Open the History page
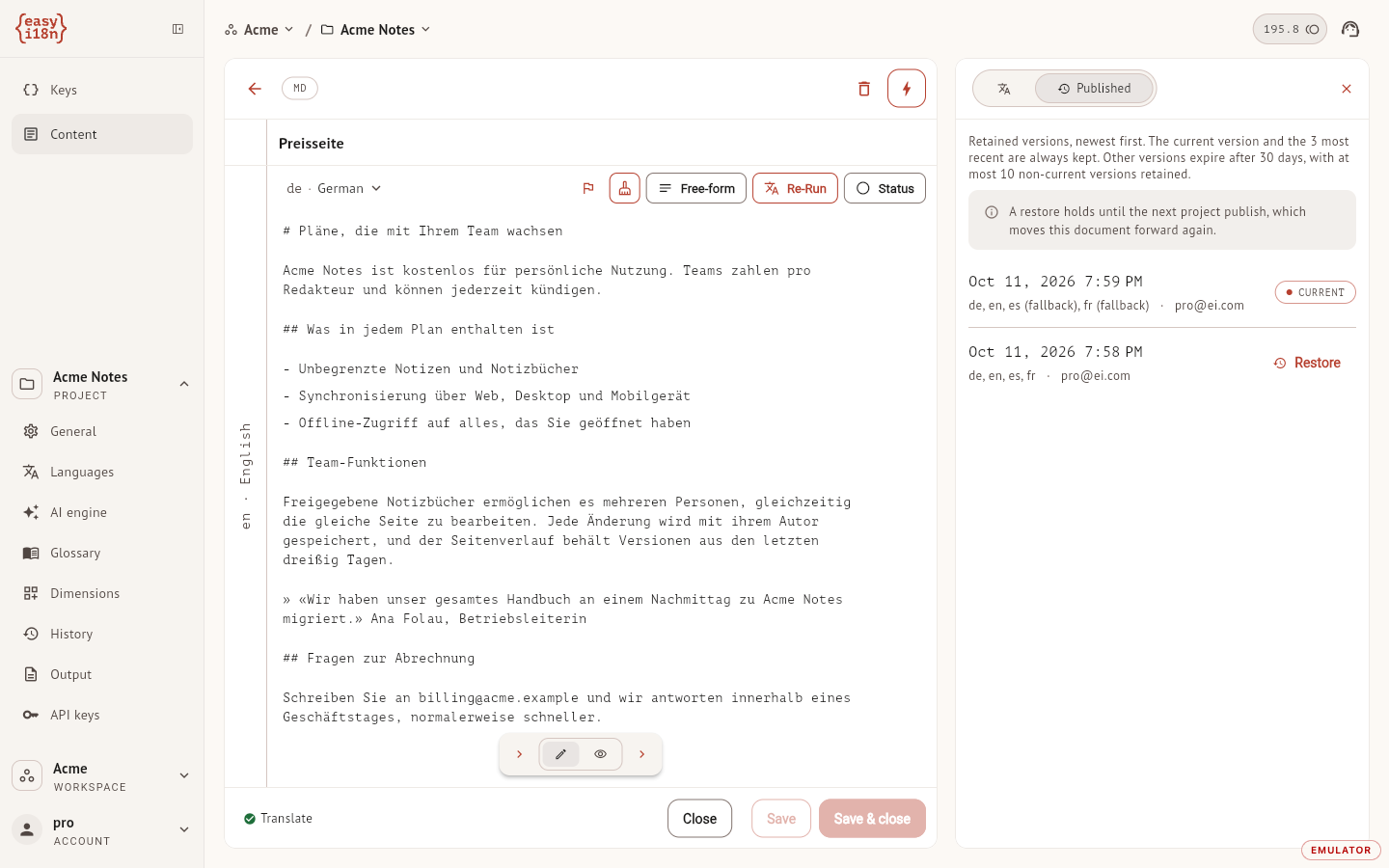The height and width of the screenshot is (868, 1389). [102, 634]
